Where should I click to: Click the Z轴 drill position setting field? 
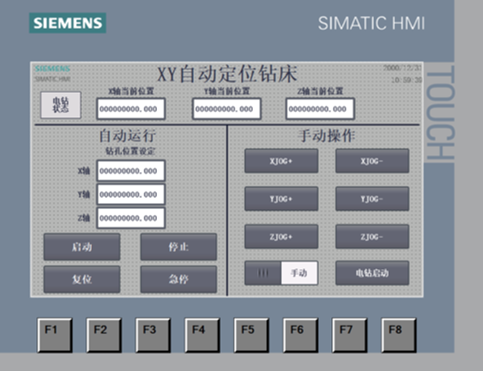(x=131, y=218)
